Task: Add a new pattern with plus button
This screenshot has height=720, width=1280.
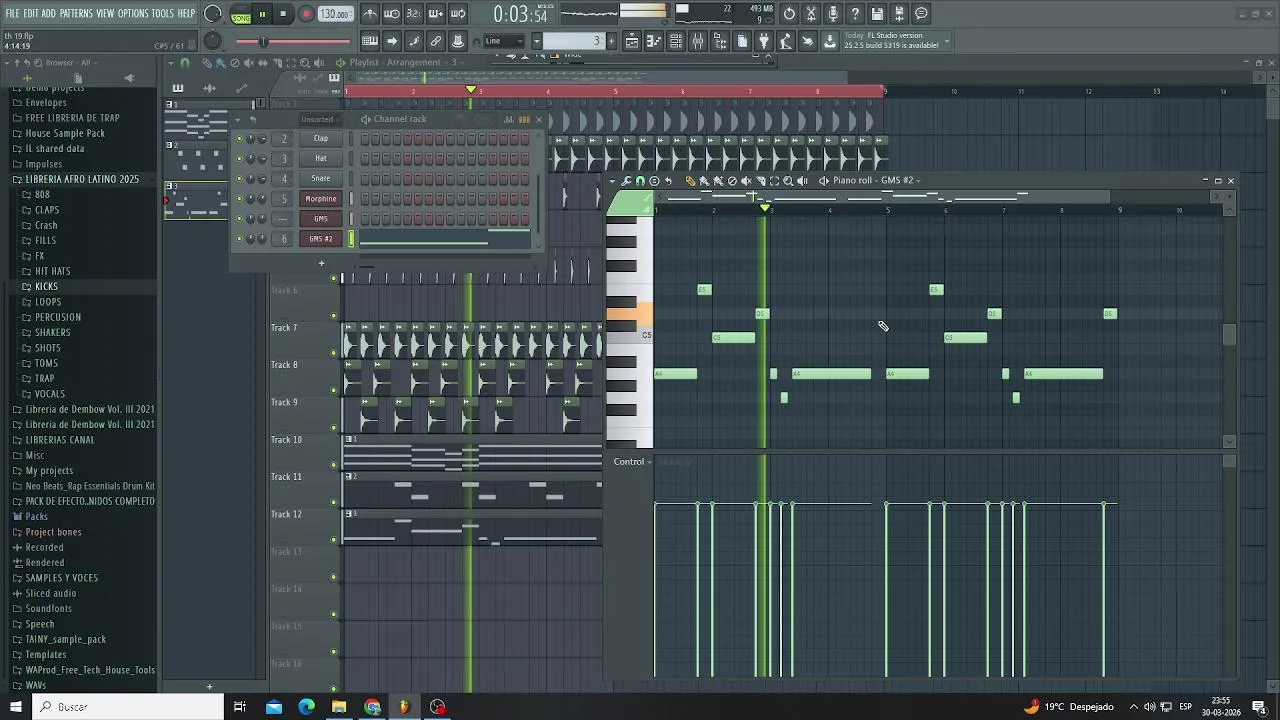Action: (612, 41)
